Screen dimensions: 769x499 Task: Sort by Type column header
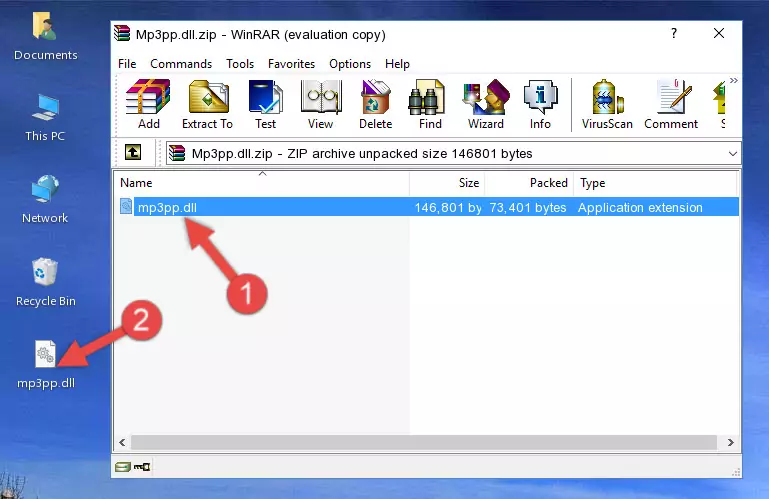click(655, 183)
